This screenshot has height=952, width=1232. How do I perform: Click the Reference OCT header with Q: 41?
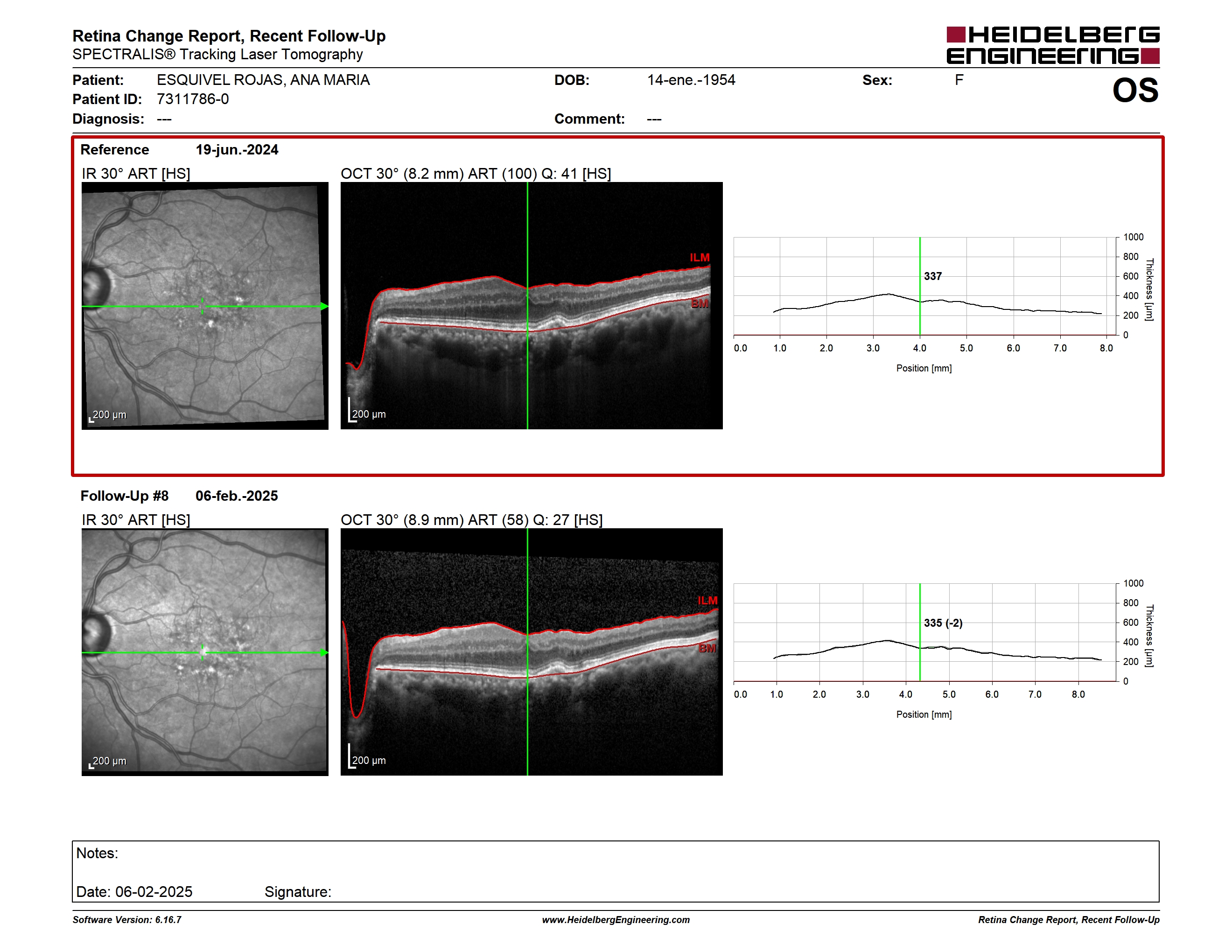tap(476, 173)
